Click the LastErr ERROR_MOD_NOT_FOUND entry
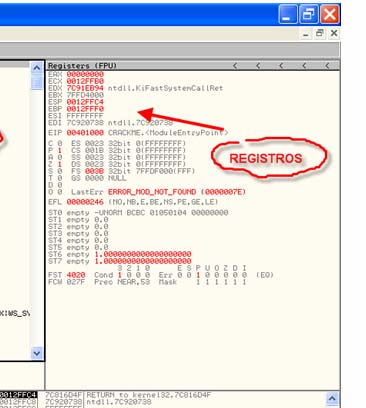 [x=177, y=192]
